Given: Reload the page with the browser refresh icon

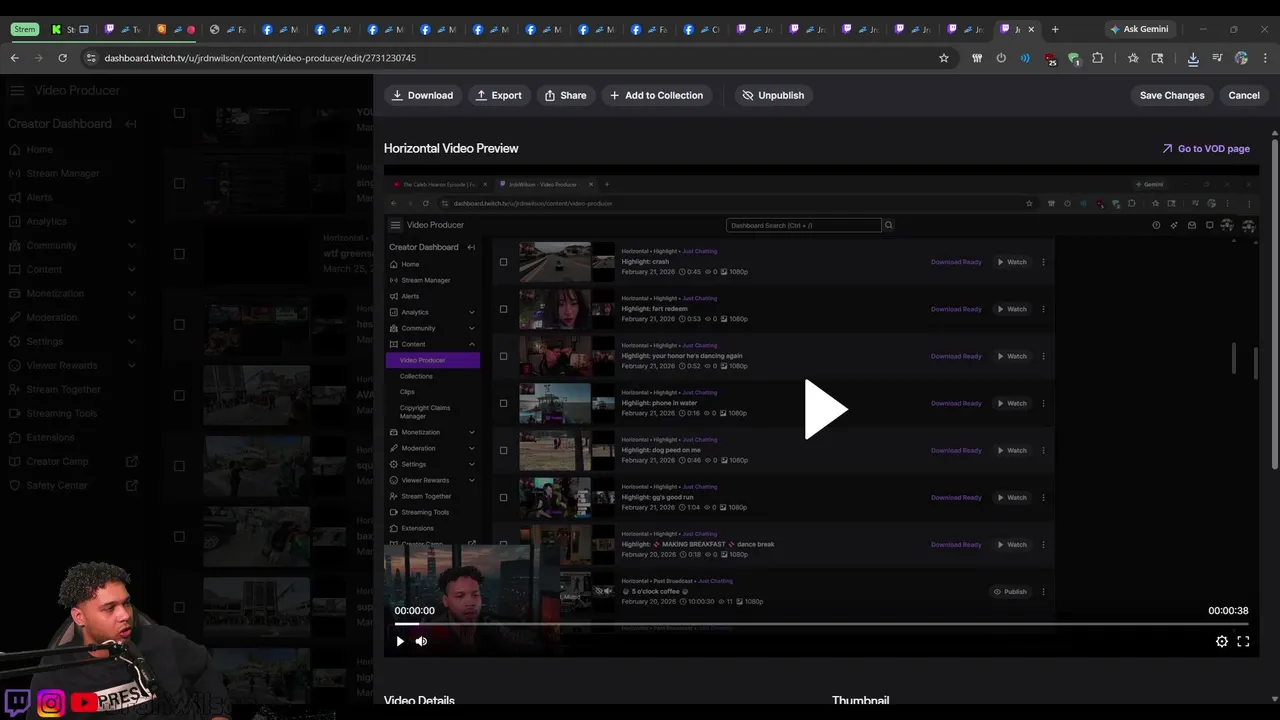Looking at the screenshot, I should click(x=62, y=58).
